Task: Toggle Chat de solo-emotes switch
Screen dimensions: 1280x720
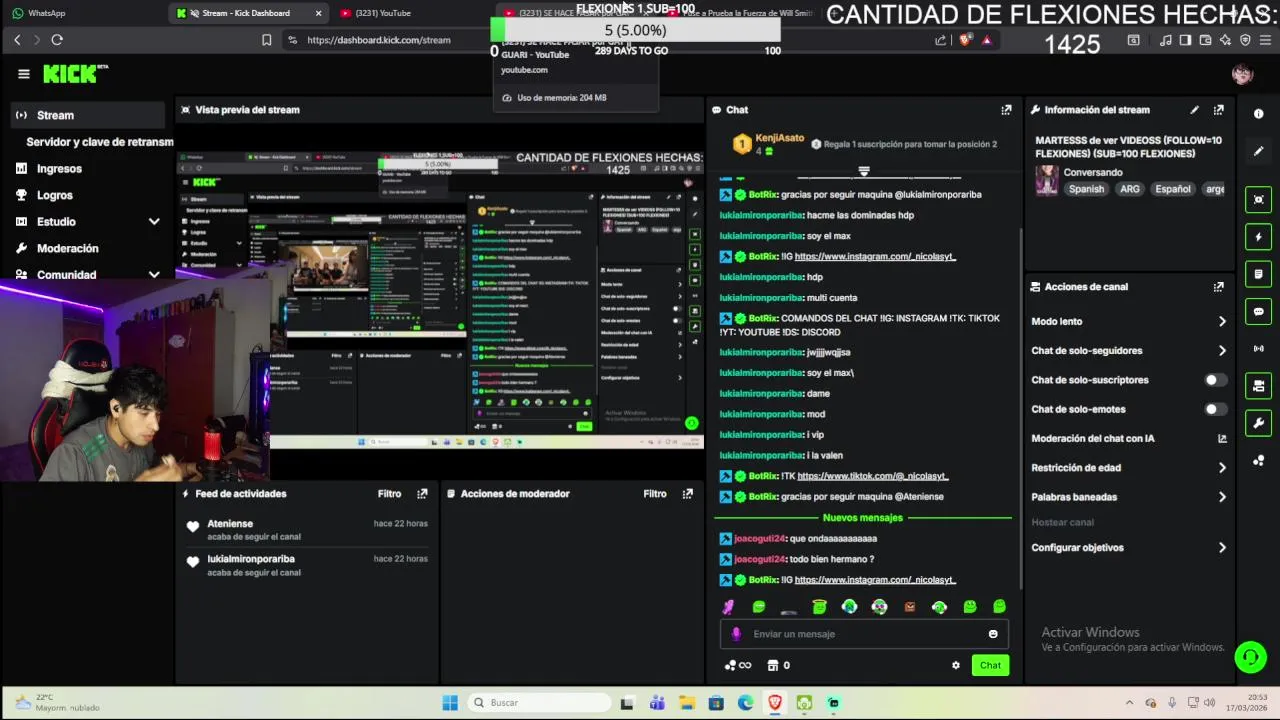Action: (1215, 409)
